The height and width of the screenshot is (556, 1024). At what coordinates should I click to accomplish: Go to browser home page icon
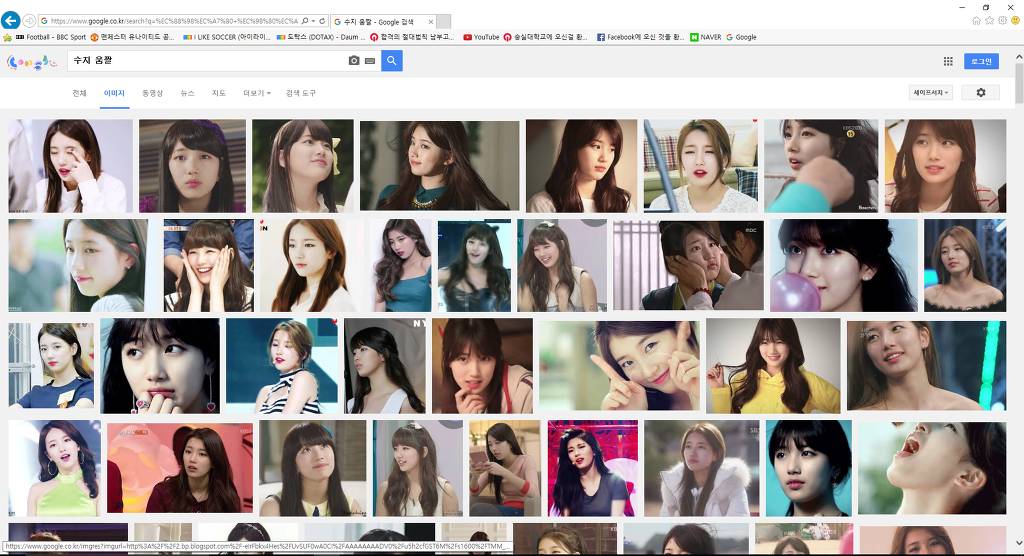976,20
